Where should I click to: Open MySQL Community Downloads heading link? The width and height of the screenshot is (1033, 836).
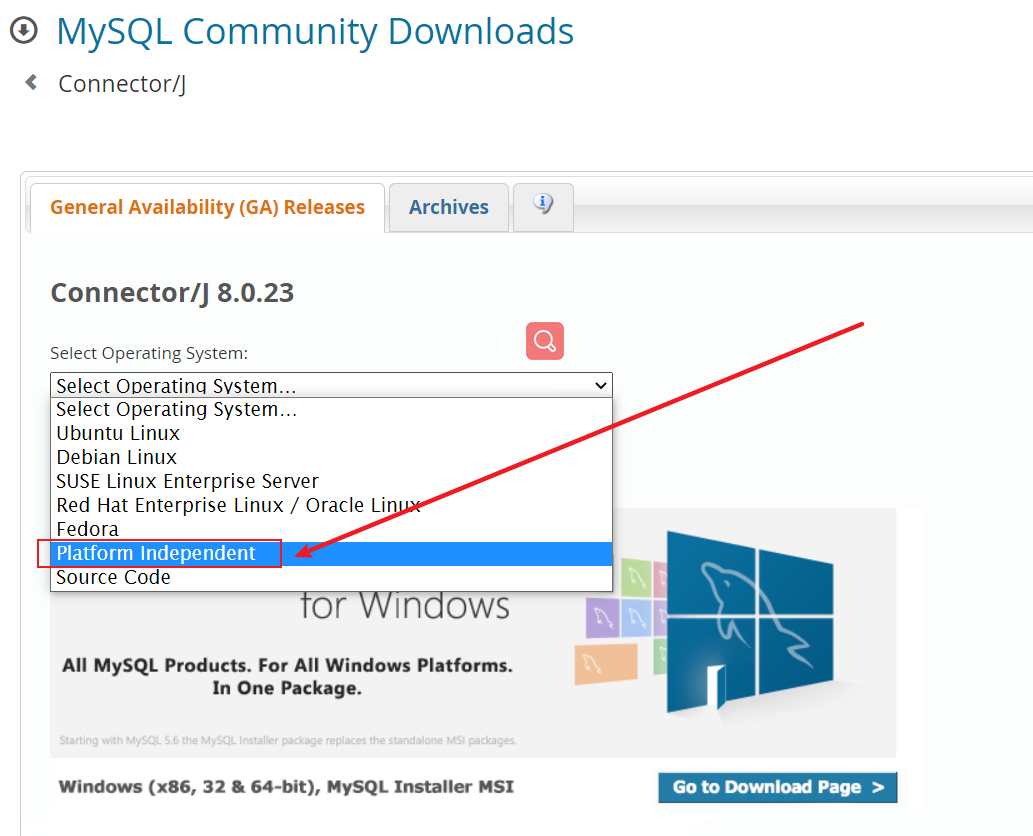pos(315,32)
